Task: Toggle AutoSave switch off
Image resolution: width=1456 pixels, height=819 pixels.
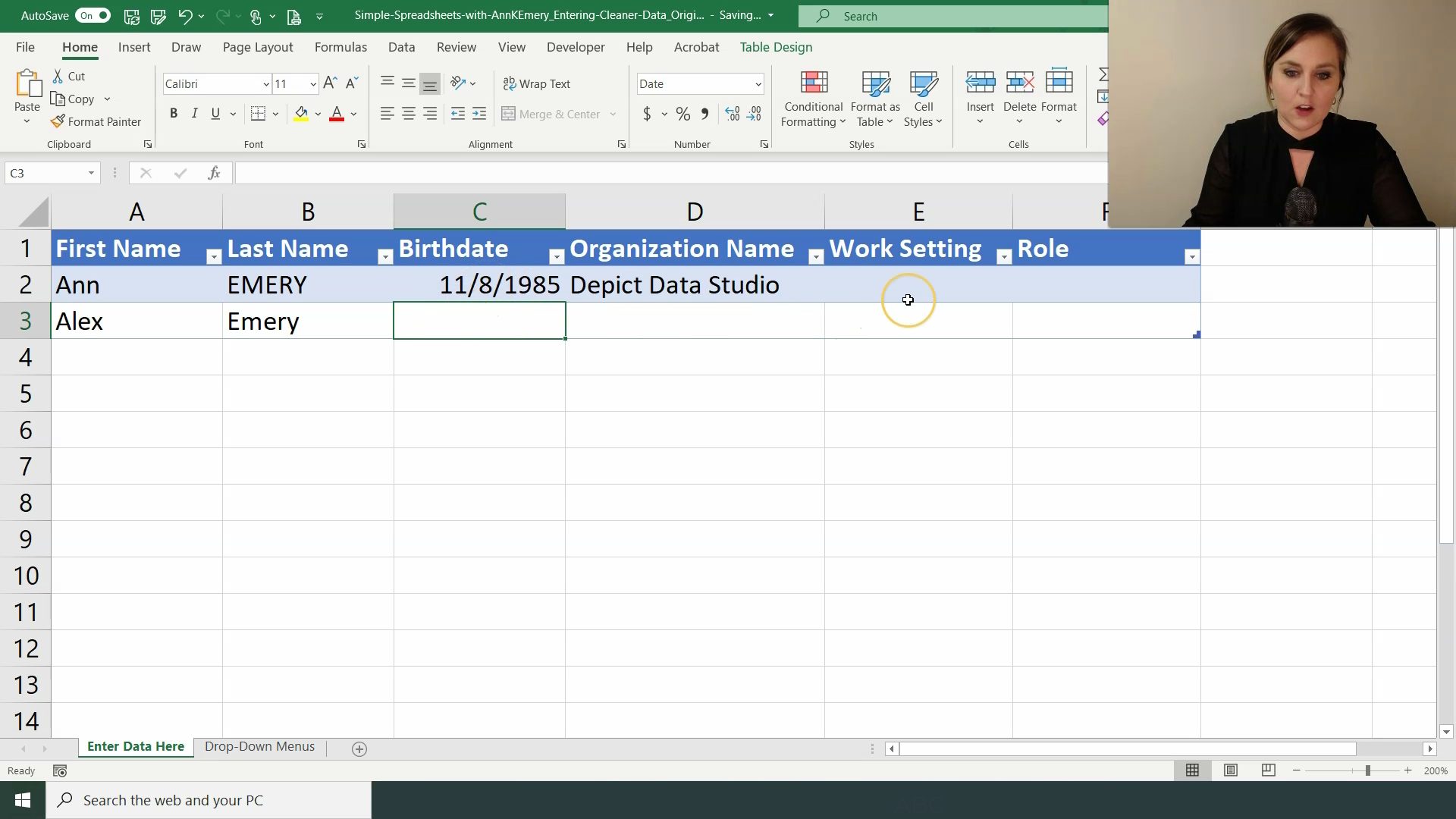Action: pyautogui.click(x=93, y=16)
